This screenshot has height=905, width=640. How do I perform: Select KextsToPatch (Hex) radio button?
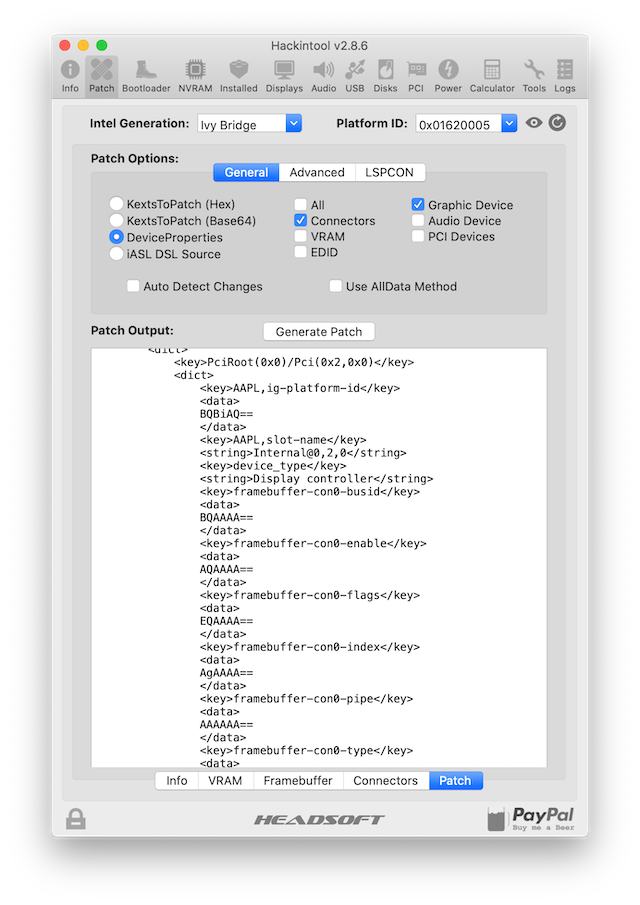(116, 204)
